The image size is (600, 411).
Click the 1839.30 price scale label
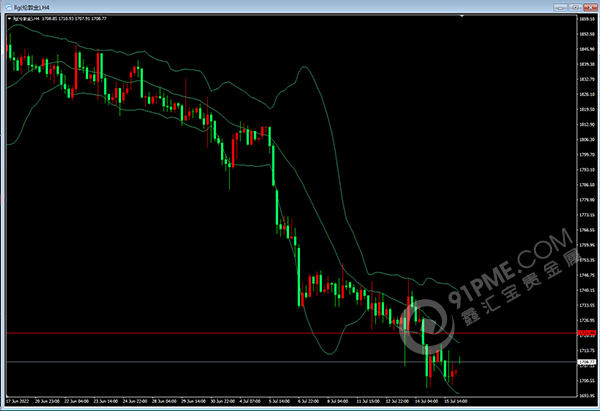587,64
